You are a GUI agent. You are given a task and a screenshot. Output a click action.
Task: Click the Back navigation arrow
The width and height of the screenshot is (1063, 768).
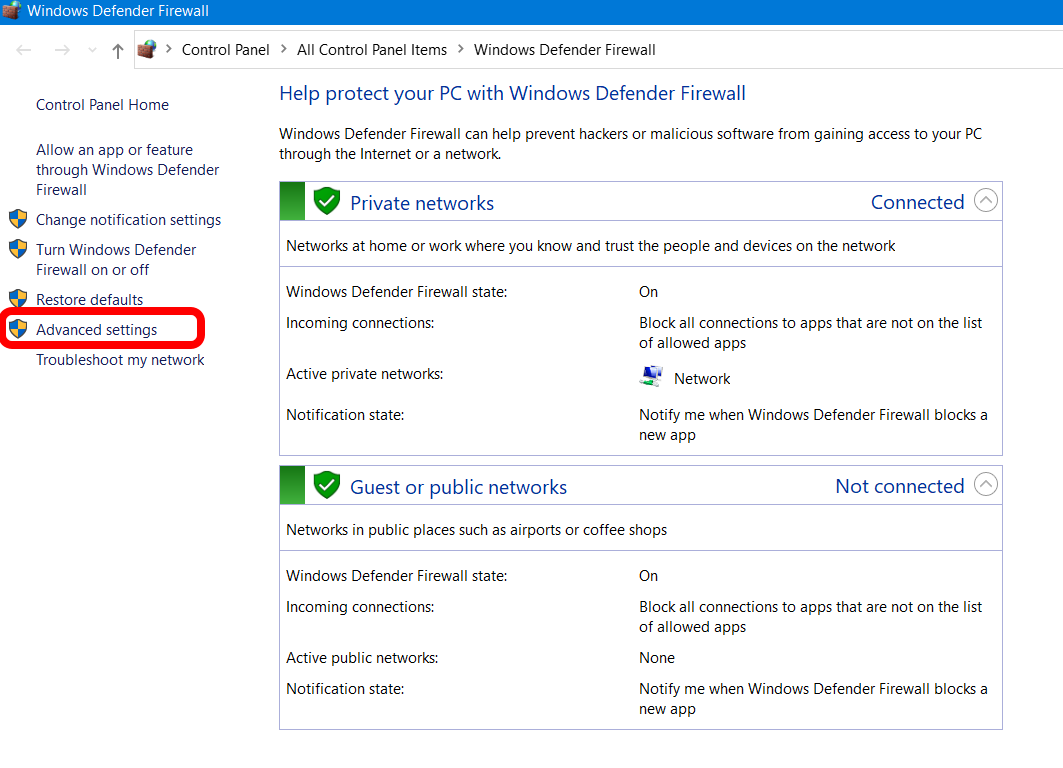coord(24,50)
